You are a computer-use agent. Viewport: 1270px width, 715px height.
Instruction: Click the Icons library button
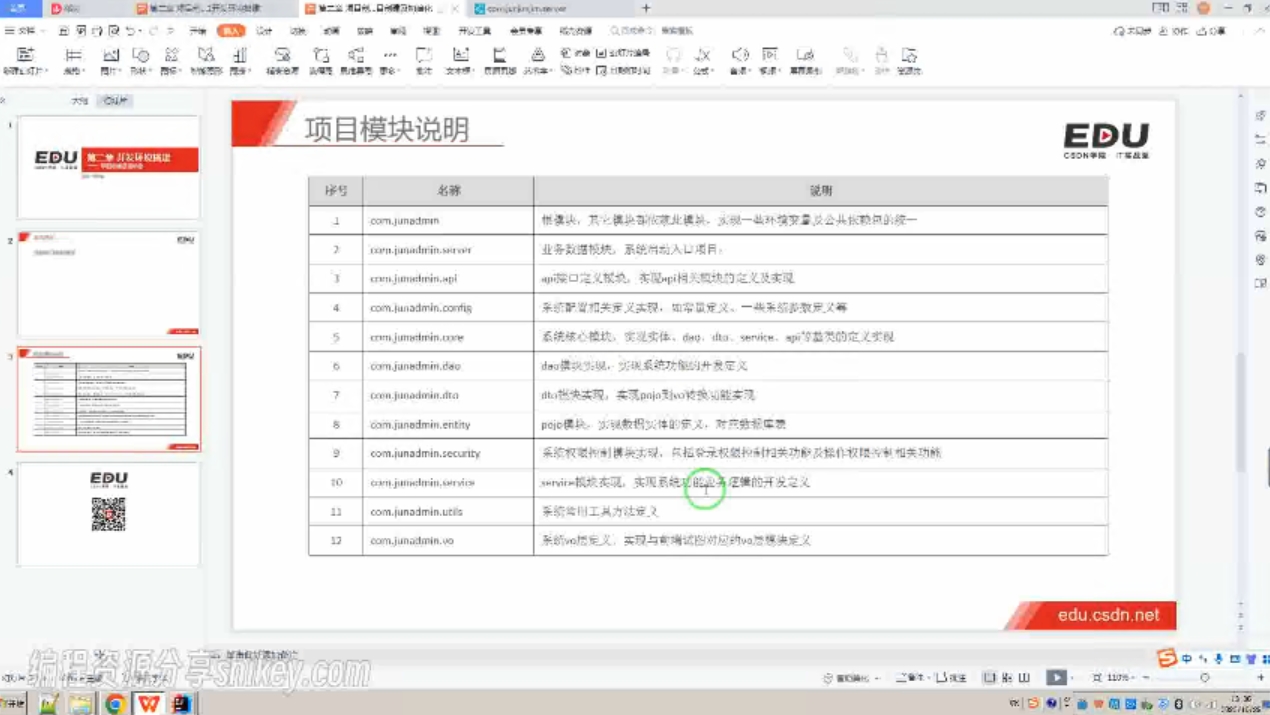[x=171, y=56]
